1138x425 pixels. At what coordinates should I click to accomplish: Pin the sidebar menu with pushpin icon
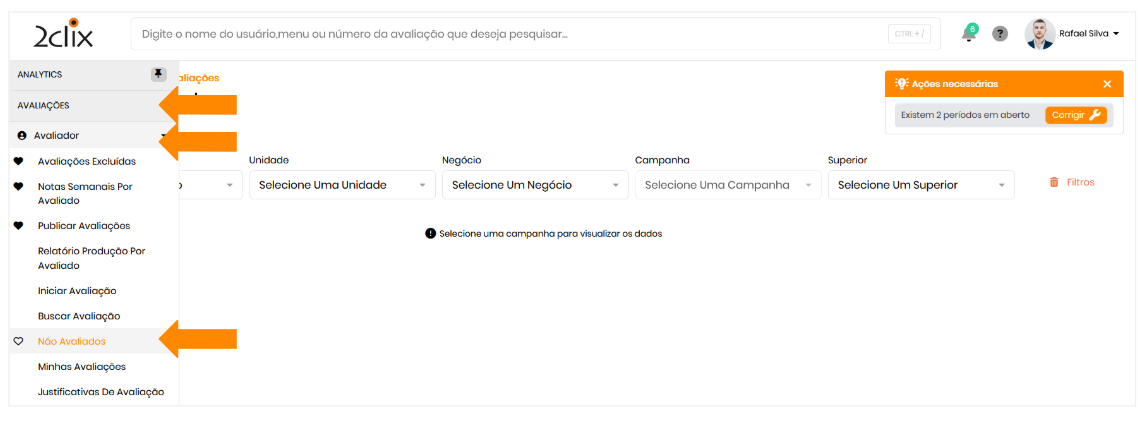158,74
